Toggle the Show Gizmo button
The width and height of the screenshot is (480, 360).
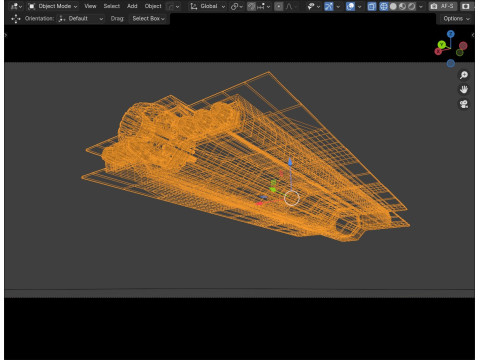tap(328, 6)
